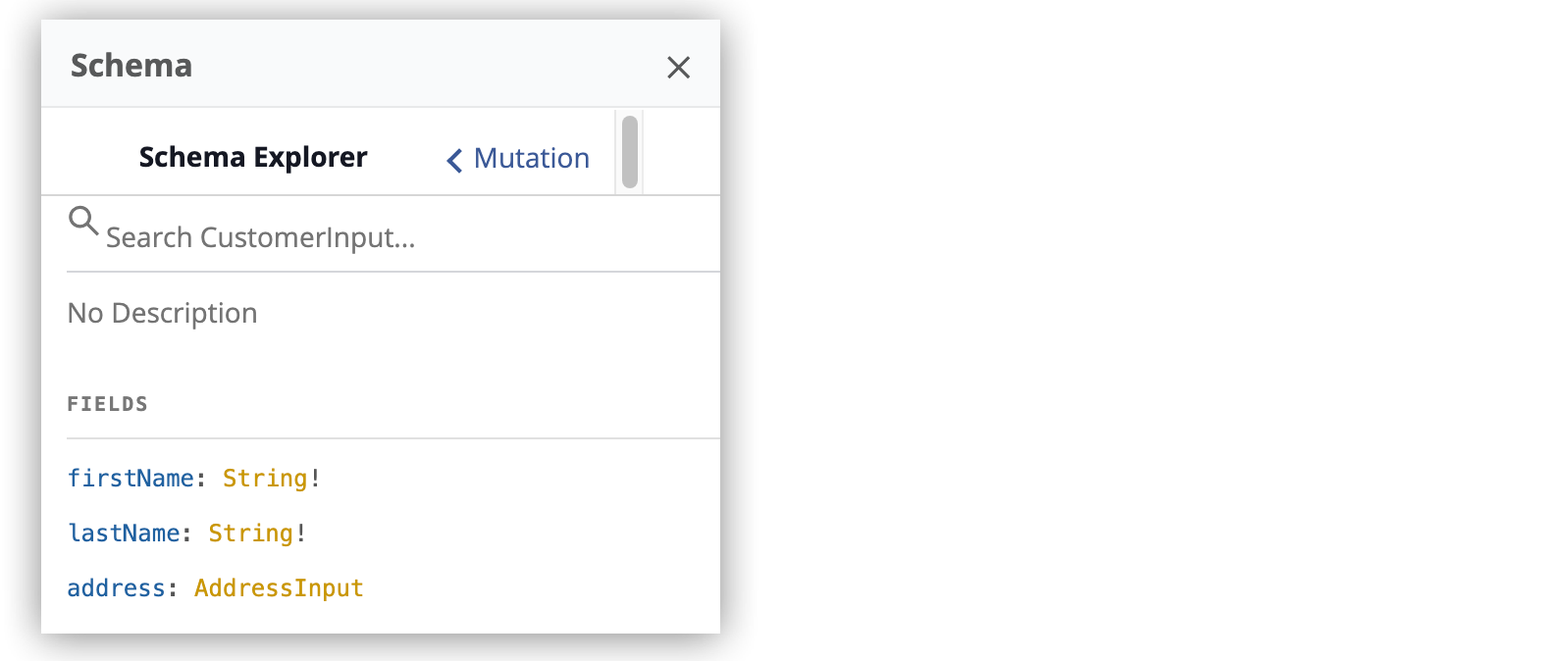Select the required marker after lastName String
1568x661 pixels.
click(301, 533)
